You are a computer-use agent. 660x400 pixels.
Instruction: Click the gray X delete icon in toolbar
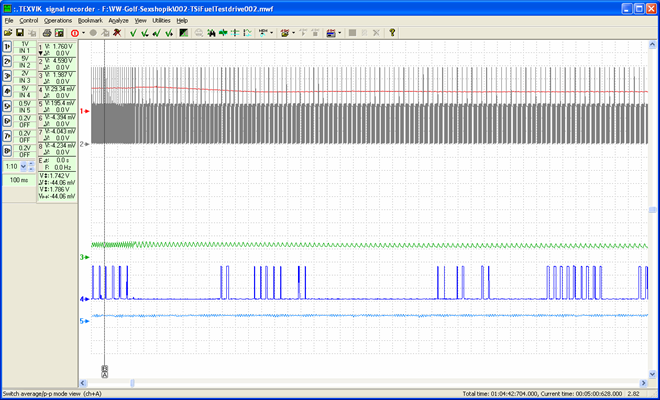[377, 32]
